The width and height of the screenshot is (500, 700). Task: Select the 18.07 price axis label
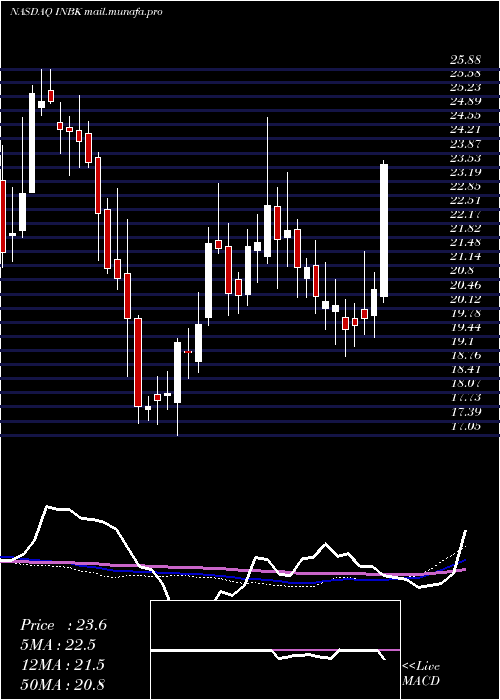pos(465,383)
